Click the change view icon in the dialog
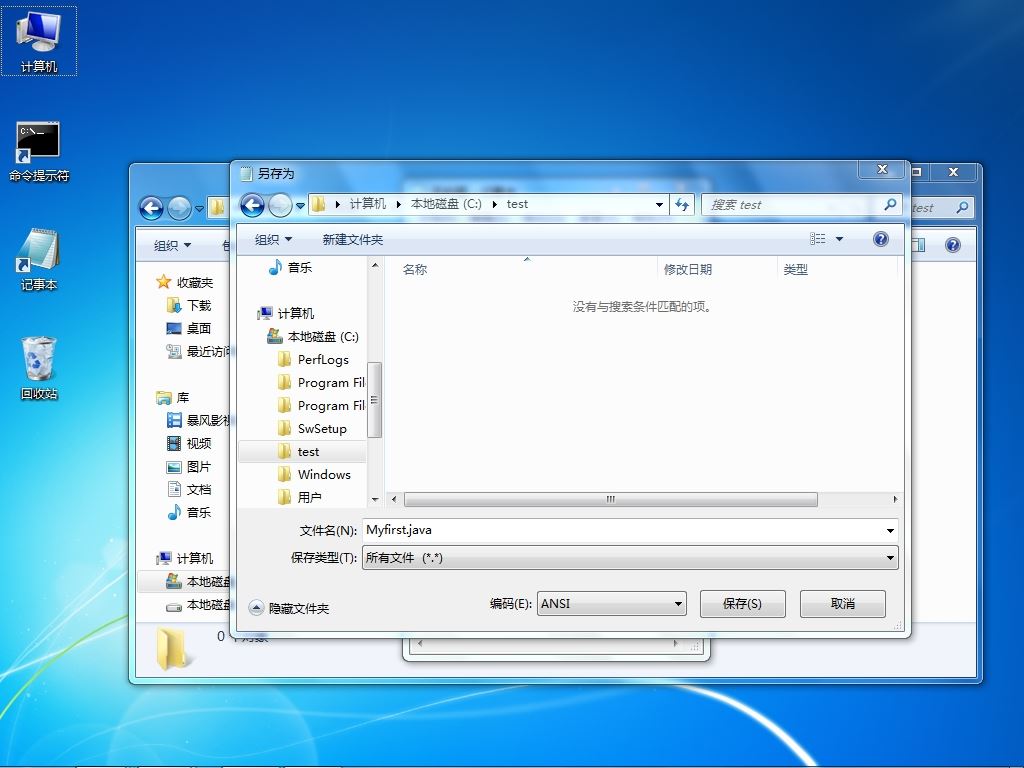 click(818, 239)
